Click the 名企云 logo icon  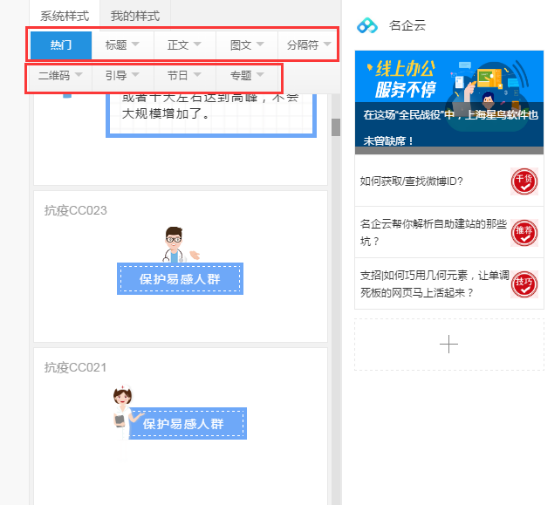click(x=367, y=25)
